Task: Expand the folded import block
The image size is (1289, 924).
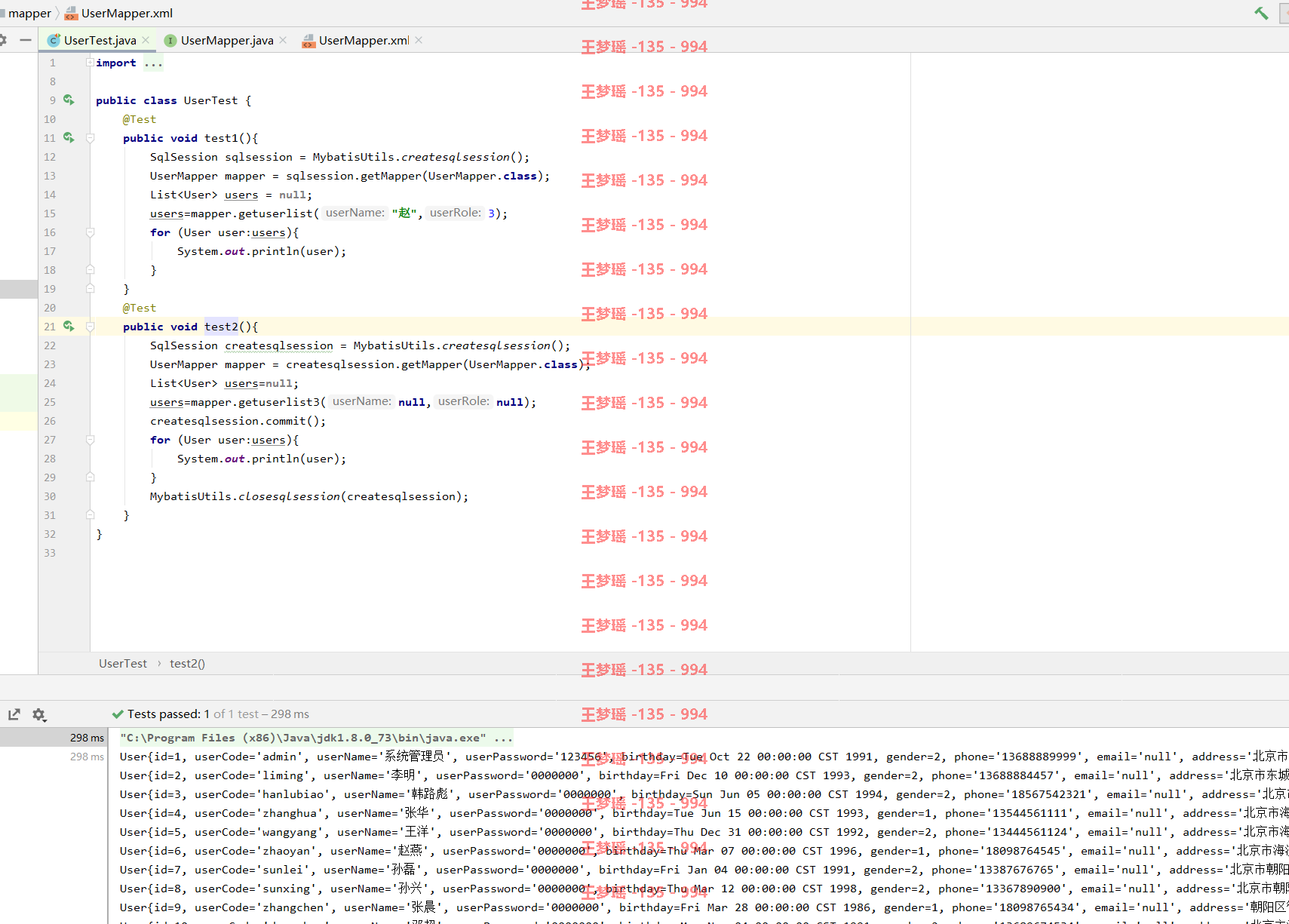Action: point(90,63)
